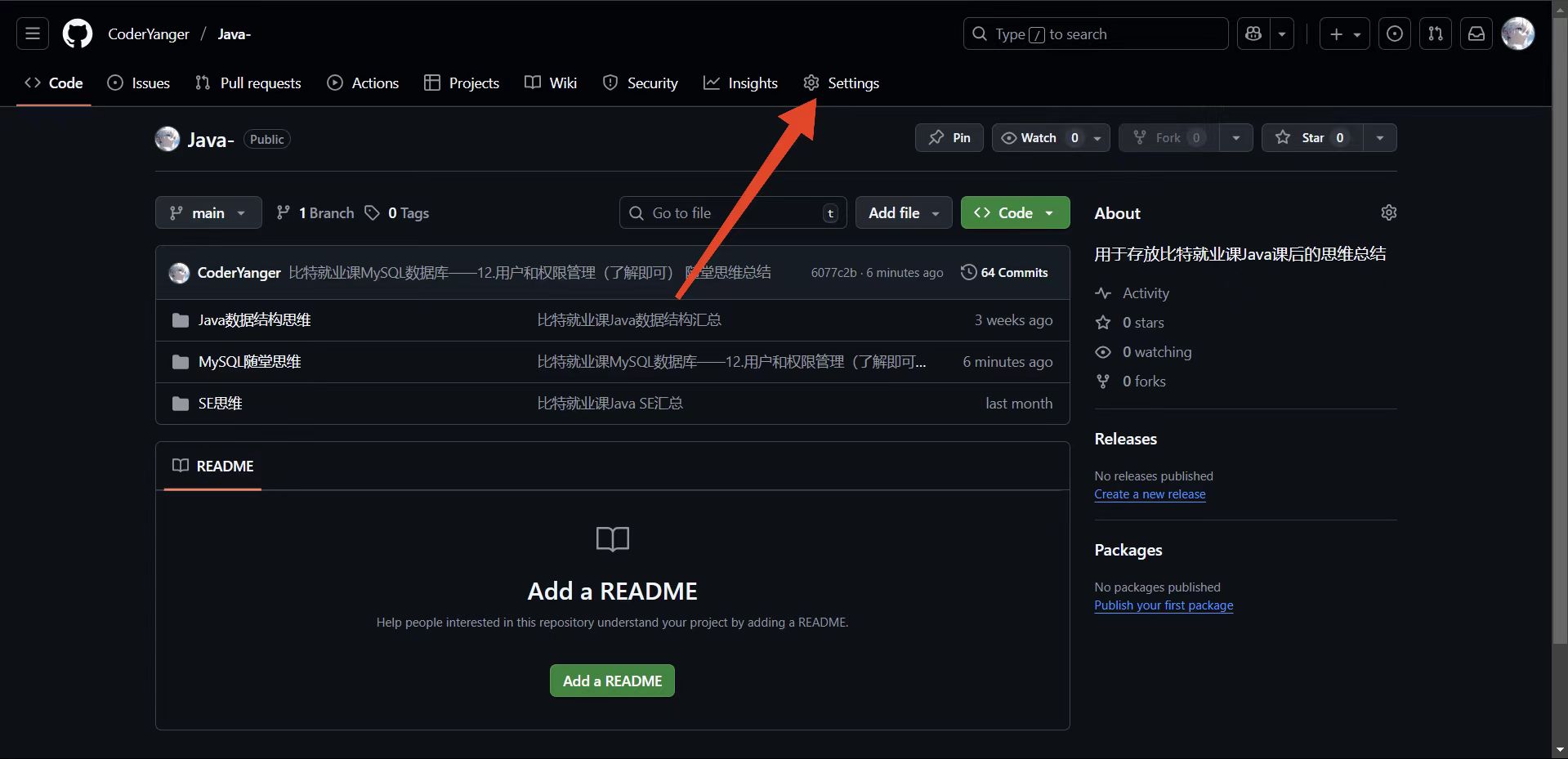Open Copilot chat icon in header
Image resolution: width=1568 pixels, height=759 pixels.
click(1253, 33)
